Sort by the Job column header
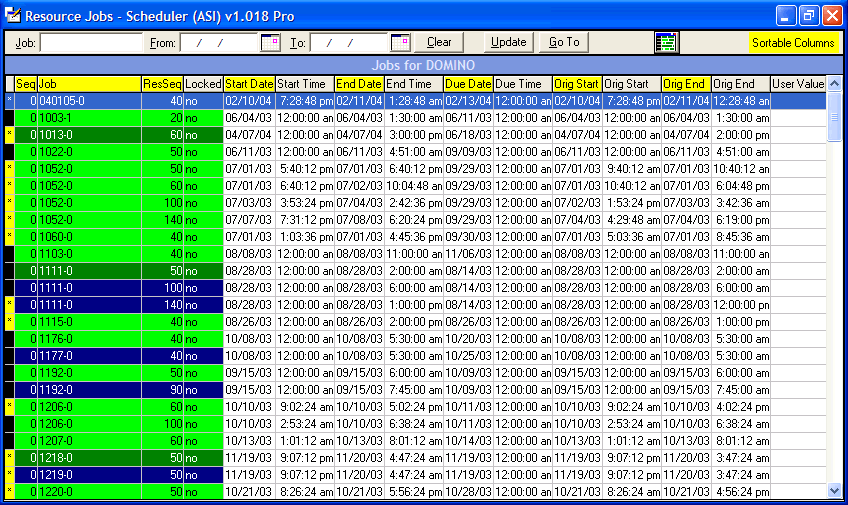The height and width of the screenshot is (505, 848). coord(88,84)
